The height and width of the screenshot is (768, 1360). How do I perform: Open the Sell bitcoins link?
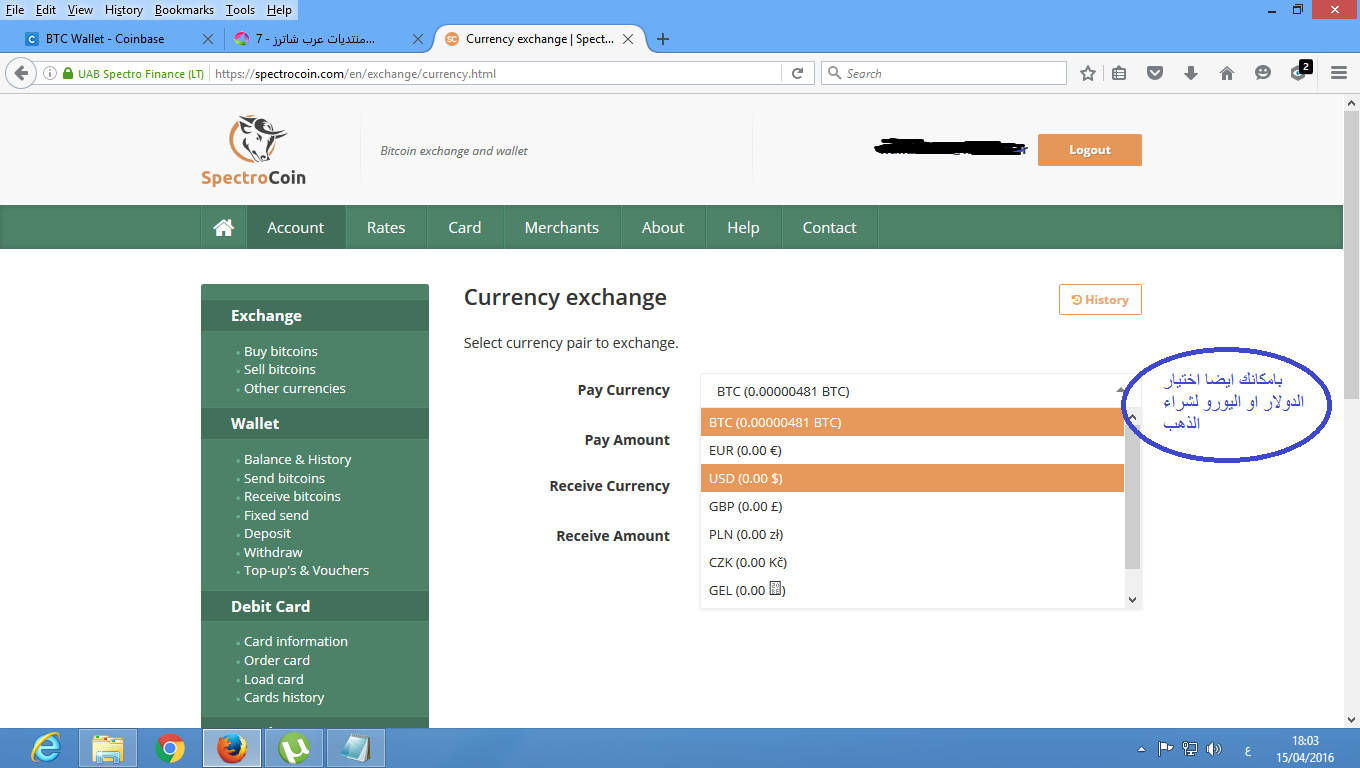pyautogui.click(x=280, y=369)
